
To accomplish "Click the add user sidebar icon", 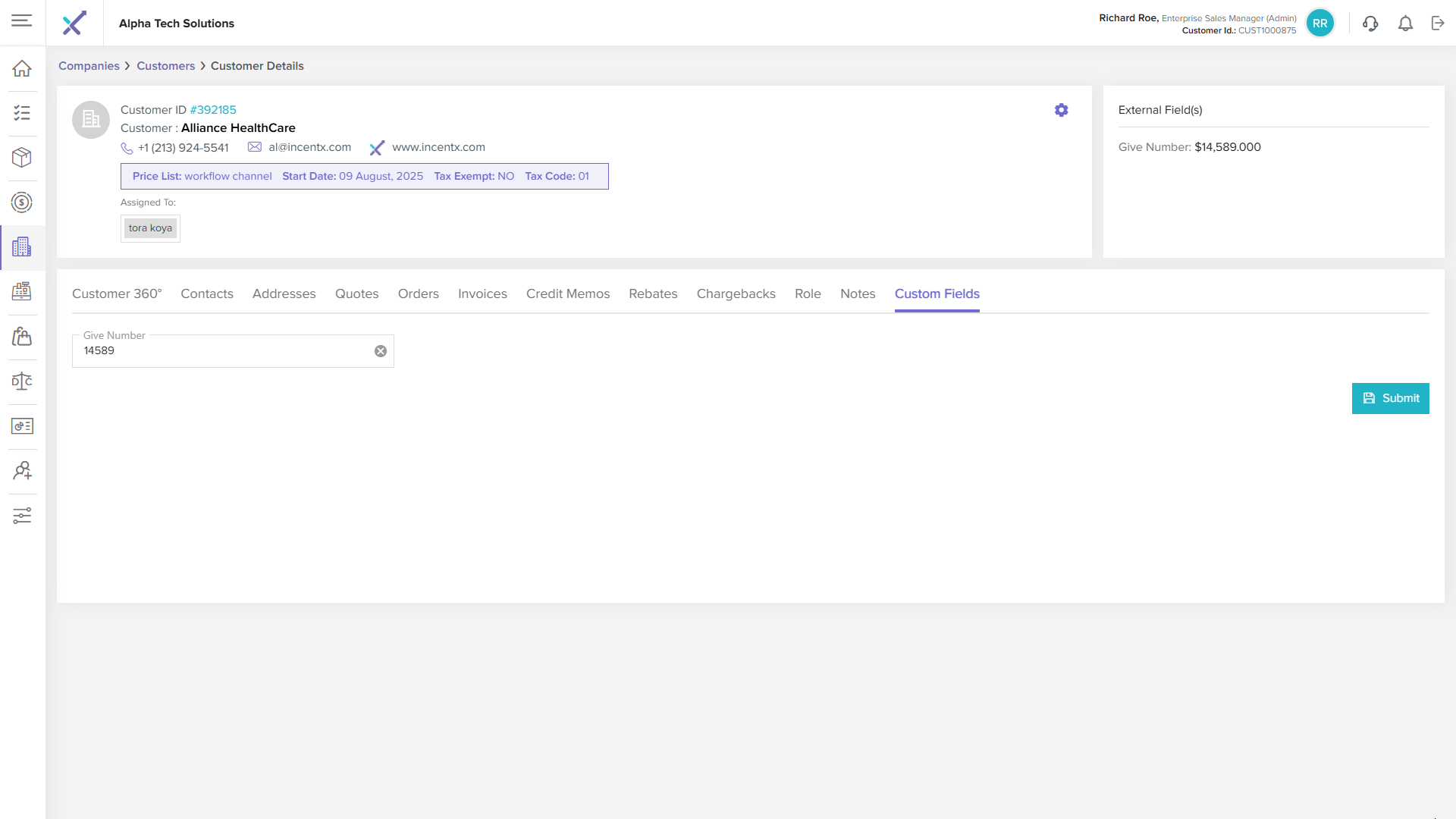I will click(22, 471).
